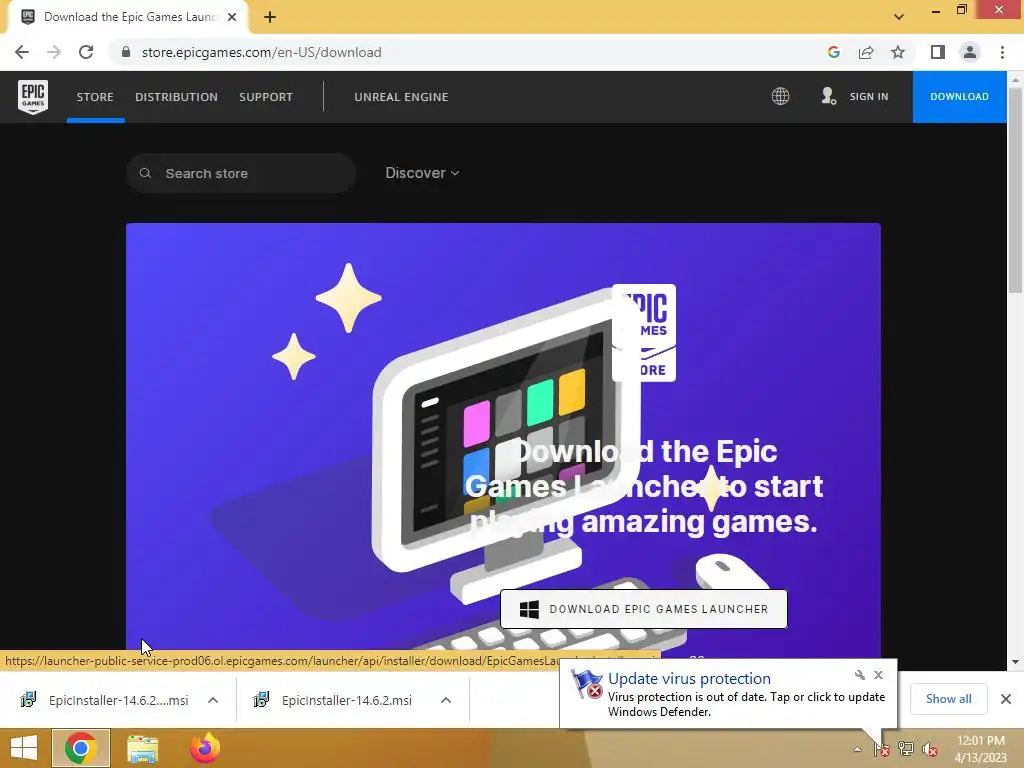1024x768 pixels.
Task: Go to UNREAL ENGINE link
Action: pos(401,97)
